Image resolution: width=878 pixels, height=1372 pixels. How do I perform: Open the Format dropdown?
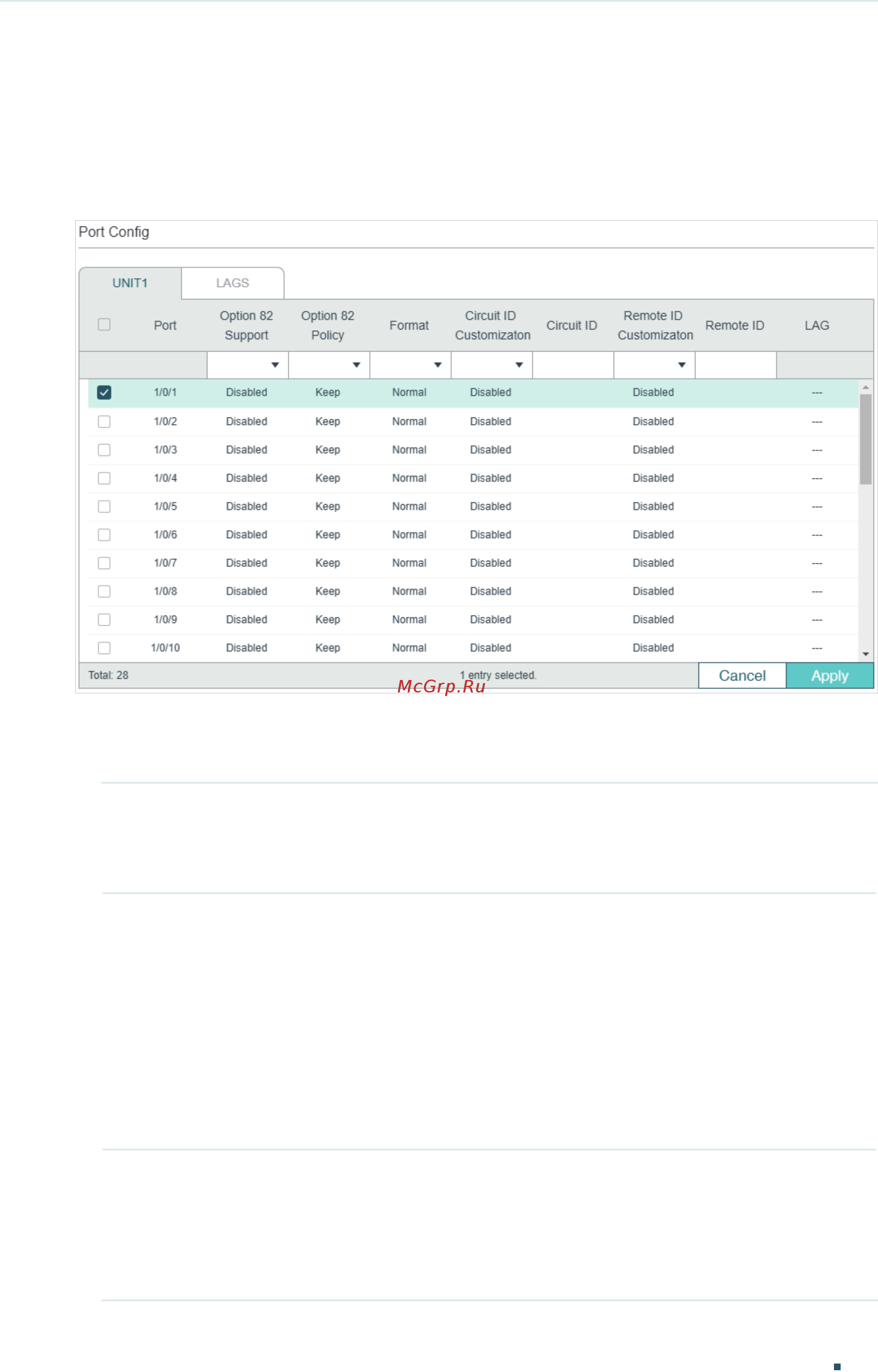410,365
